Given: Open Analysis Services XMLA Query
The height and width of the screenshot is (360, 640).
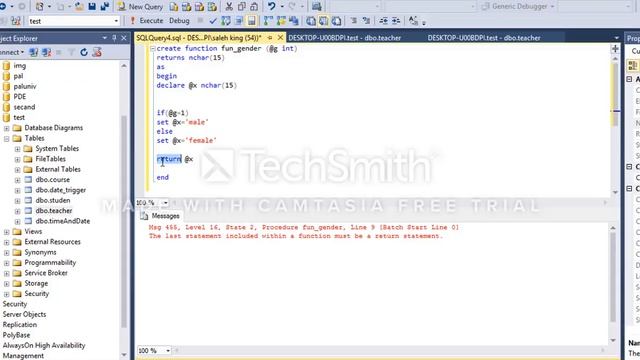Looking at the screenshot, I should [x=212, y=7].
